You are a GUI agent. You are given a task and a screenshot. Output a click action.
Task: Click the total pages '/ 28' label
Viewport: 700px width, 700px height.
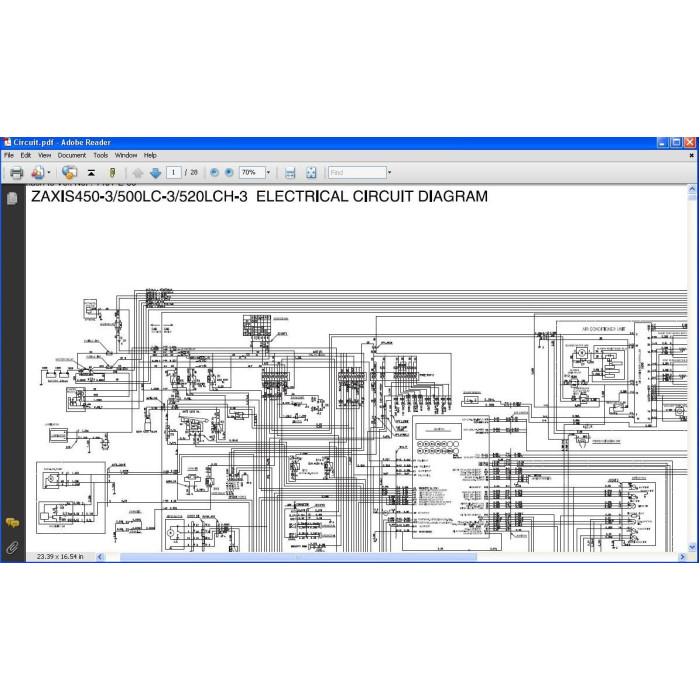click(192, 172)
